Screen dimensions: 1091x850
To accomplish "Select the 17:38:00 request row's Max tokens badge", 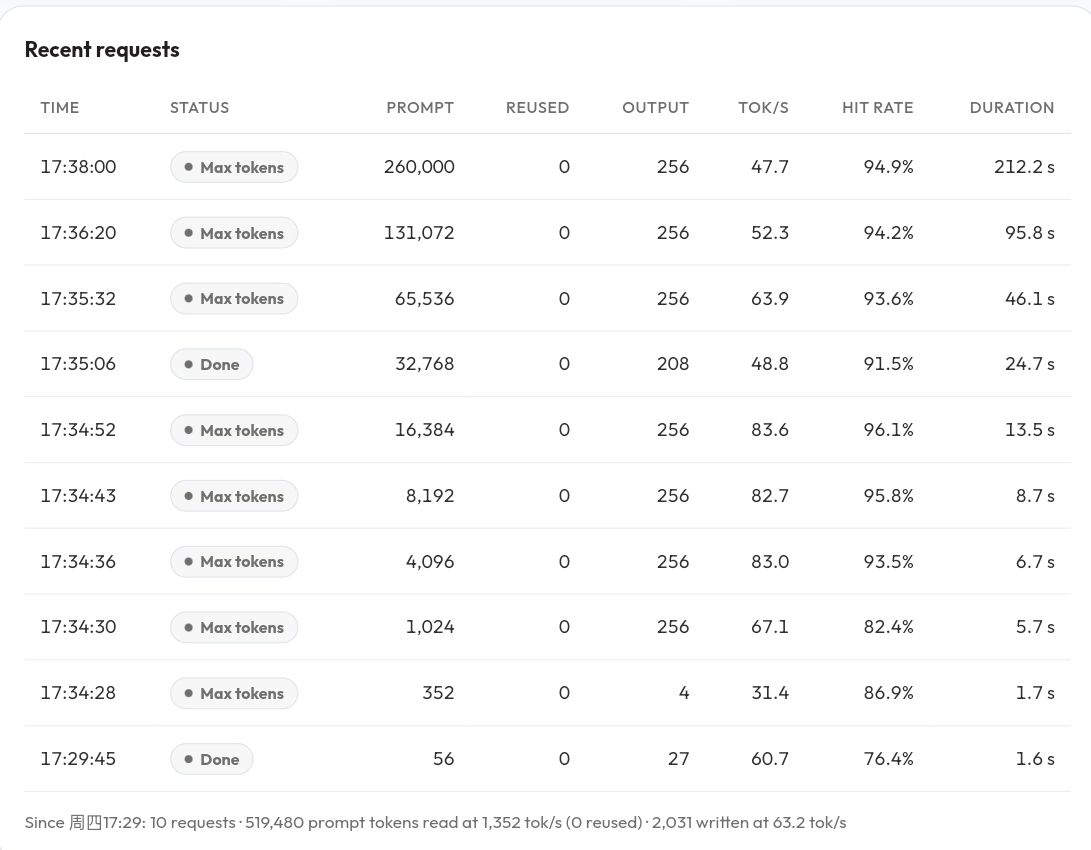I will [x=234, y=167].
